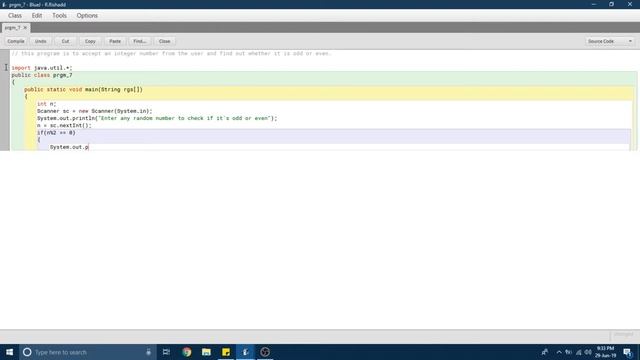Open the Tools menu
640x360 pixels.
[59, 16]
